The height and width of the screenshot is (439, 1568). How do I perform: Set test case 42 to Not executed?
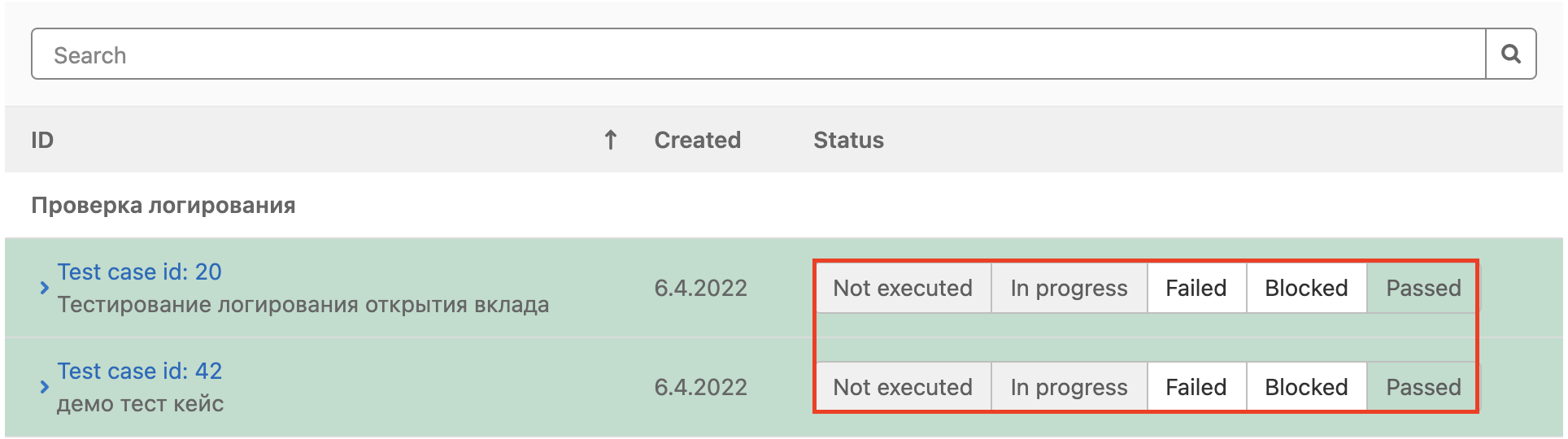click(902, 388)
